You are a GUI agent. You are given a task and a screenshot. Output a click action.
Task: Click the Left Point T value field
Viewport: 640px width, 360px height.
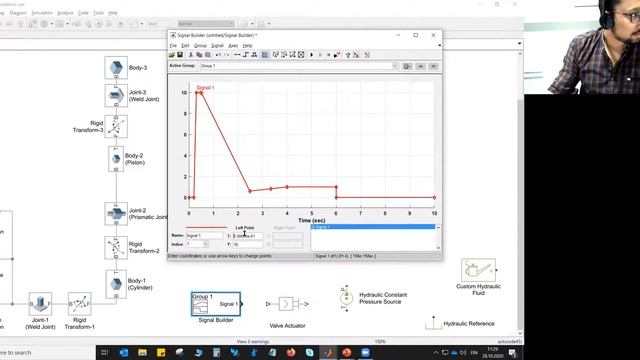point(248,236)
